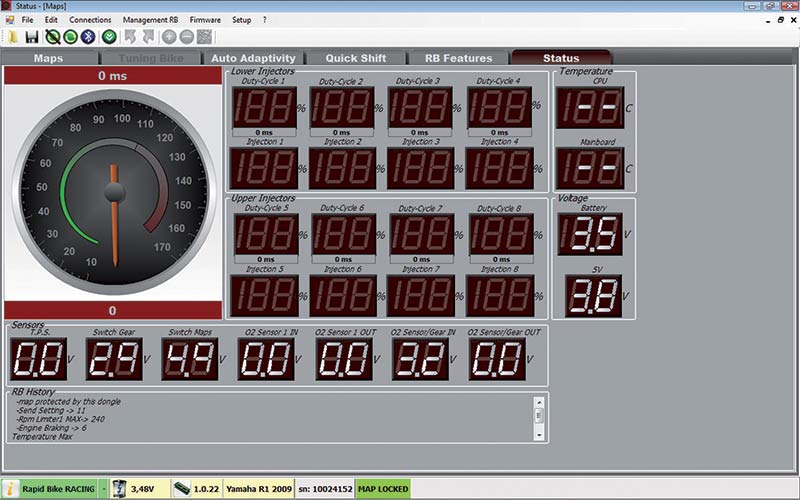Click the yellow info icon in status bar

pyautogui.click(x=10, y=488)
